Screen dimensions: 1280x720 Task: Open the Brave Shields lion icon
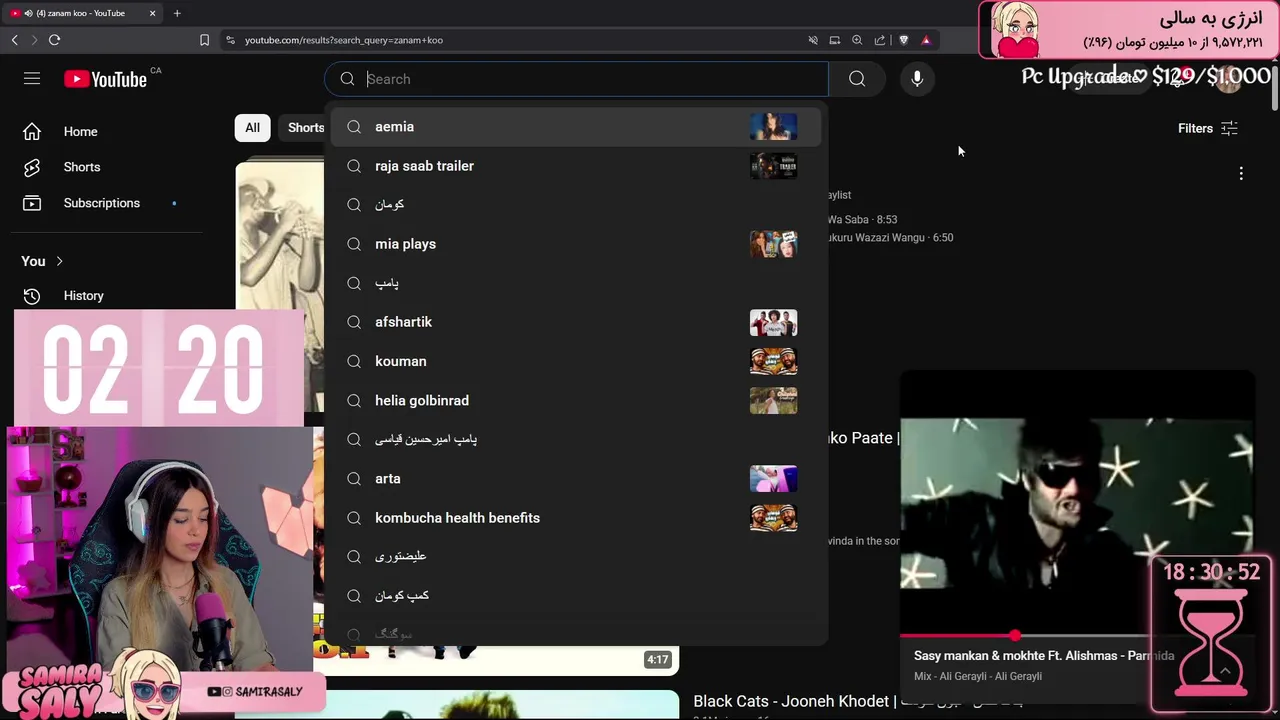click(904, 40)
